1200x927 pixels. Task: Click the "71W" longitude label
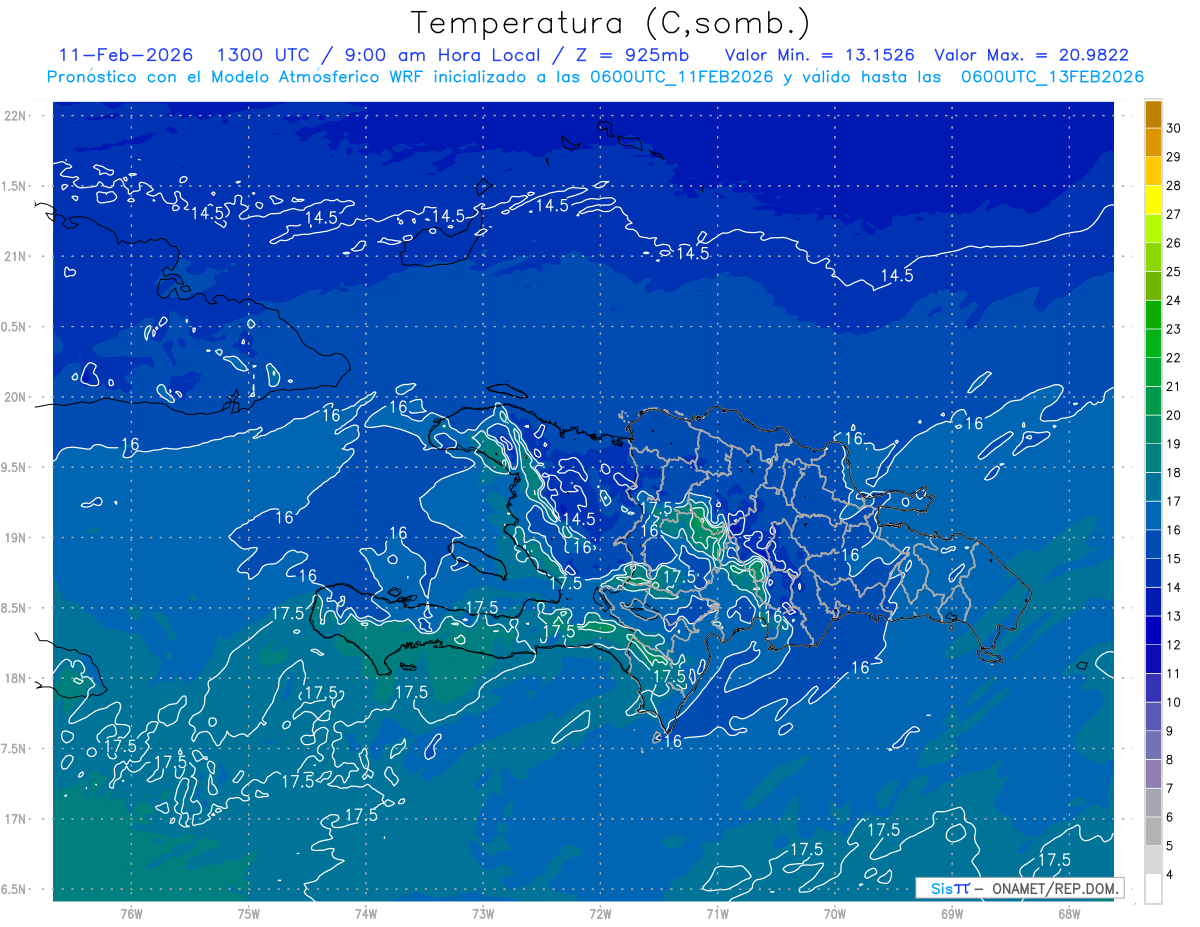(x=717, y=913)
